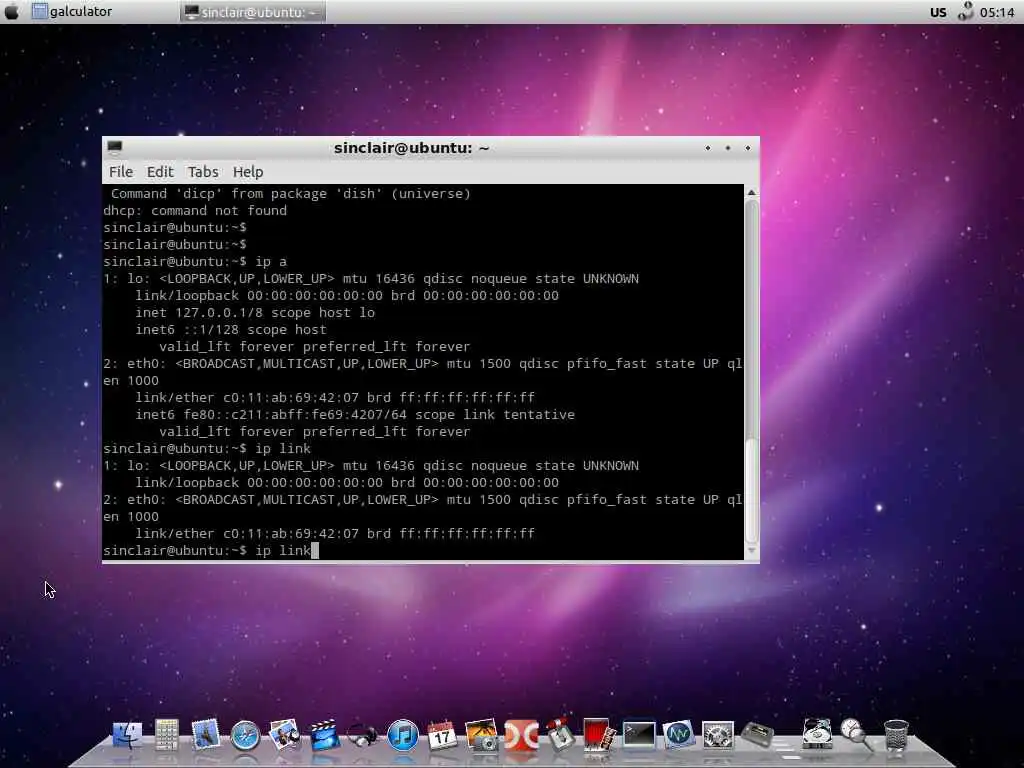Screen dimensions: 1024x768
Task: Click the headphones icon in the dock
Action: click(362, 736)
